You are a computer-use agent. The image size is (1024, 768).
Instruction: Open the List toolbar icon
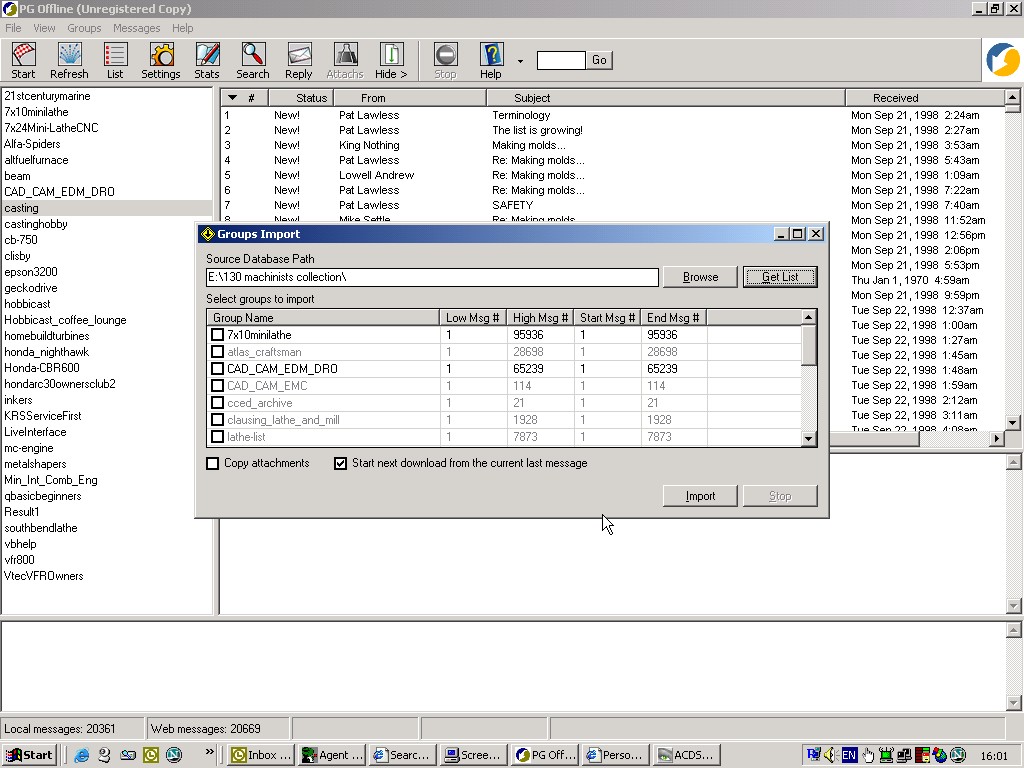115,60
